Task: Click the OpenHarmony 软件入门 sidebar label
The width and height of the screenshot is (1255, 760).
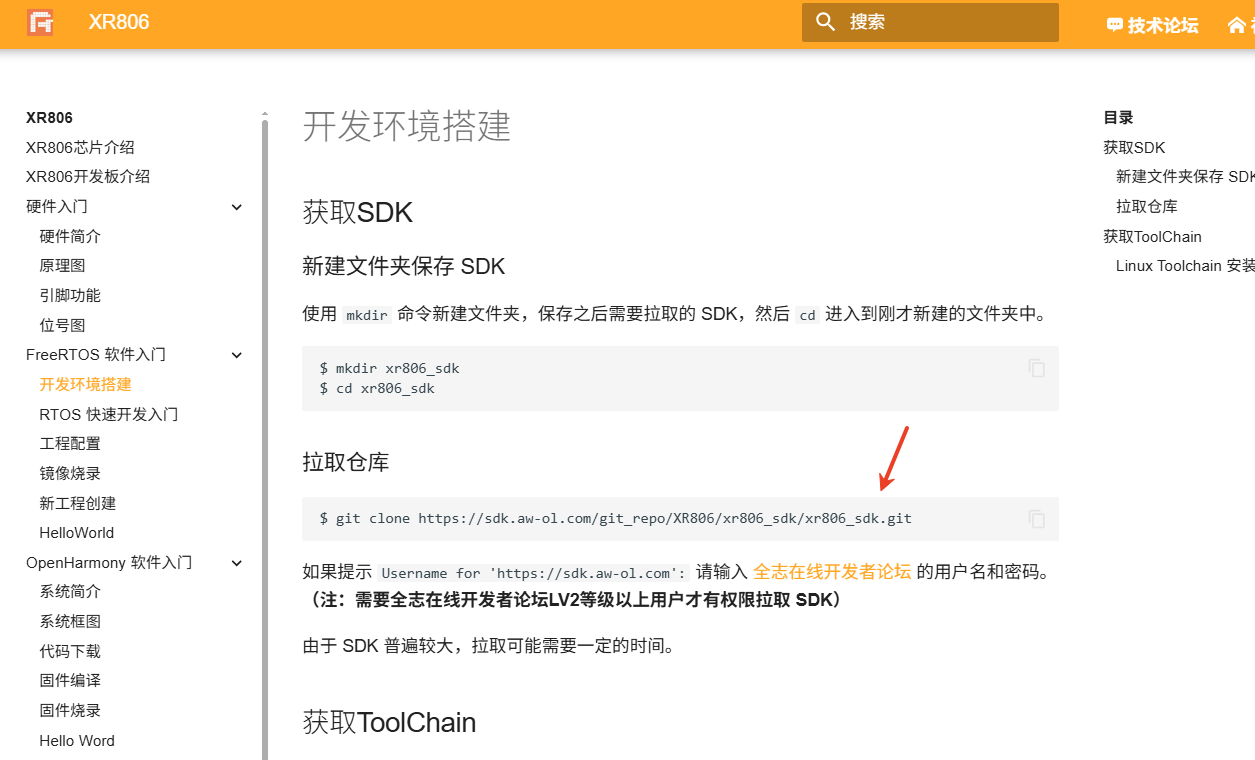Action: (109, 563)
